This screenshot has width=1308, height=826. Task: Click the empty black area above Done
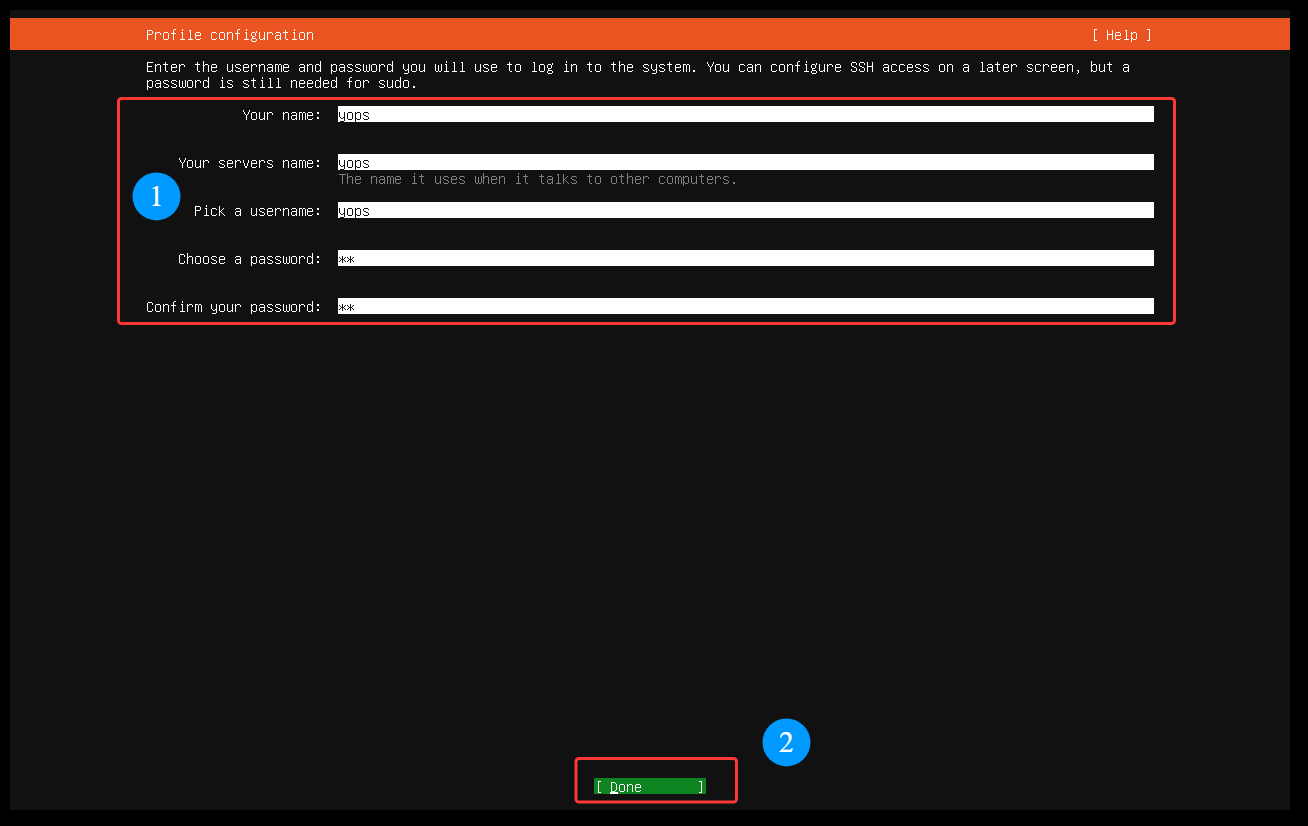point(650,550)
